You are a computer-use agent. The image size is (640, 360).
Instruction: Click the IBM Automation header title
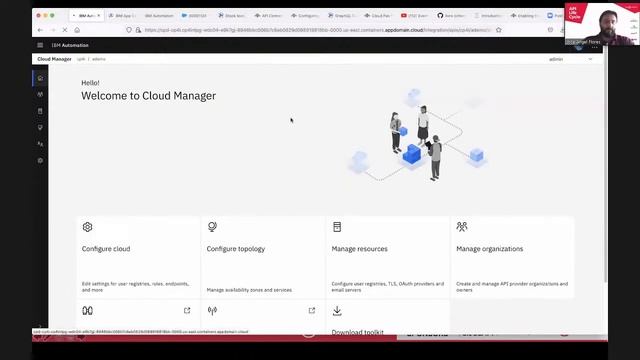[x=70, y=45]
